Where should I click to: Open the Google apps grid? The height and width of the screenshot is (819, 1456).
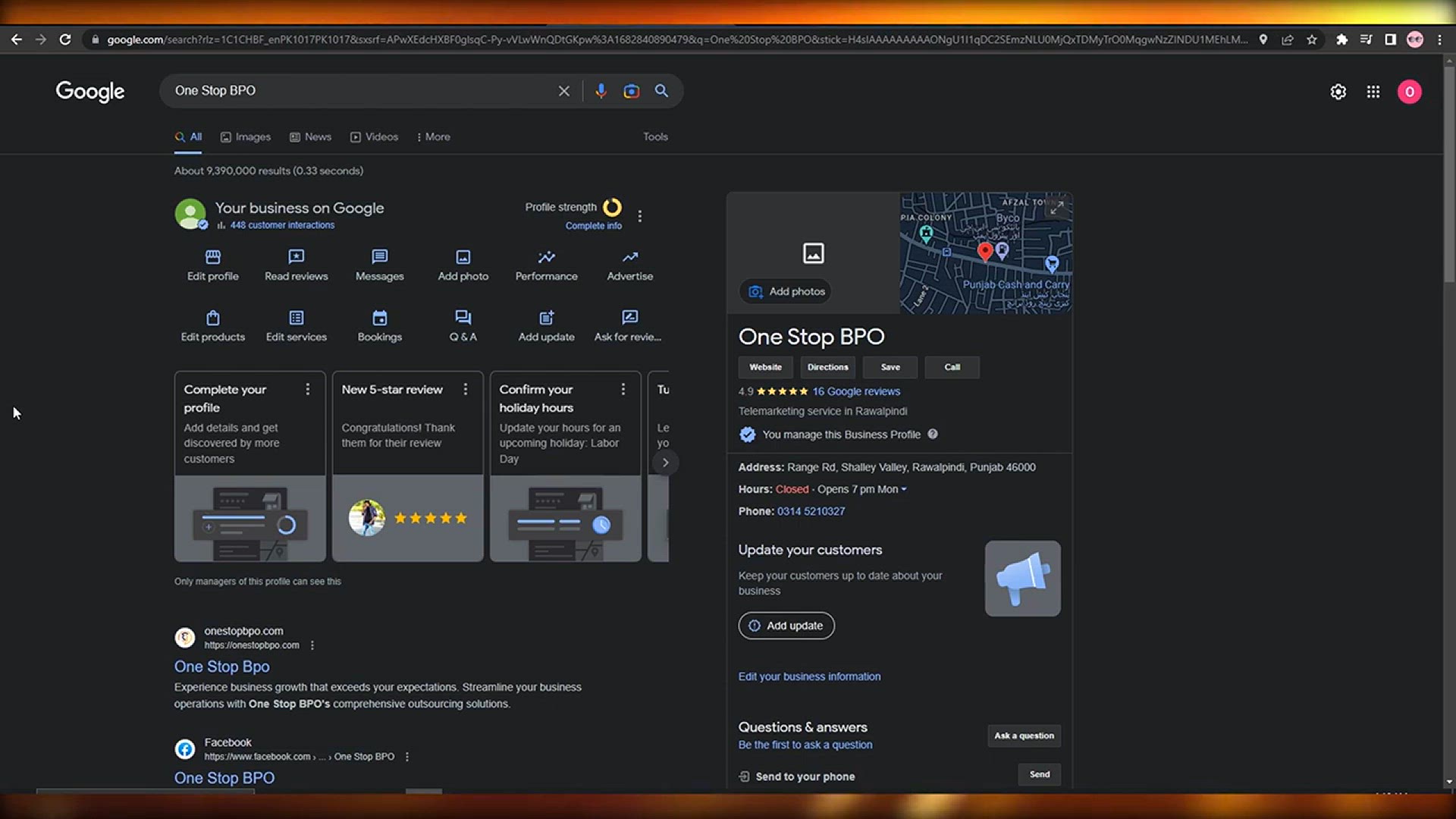[x=1373, y=92]
